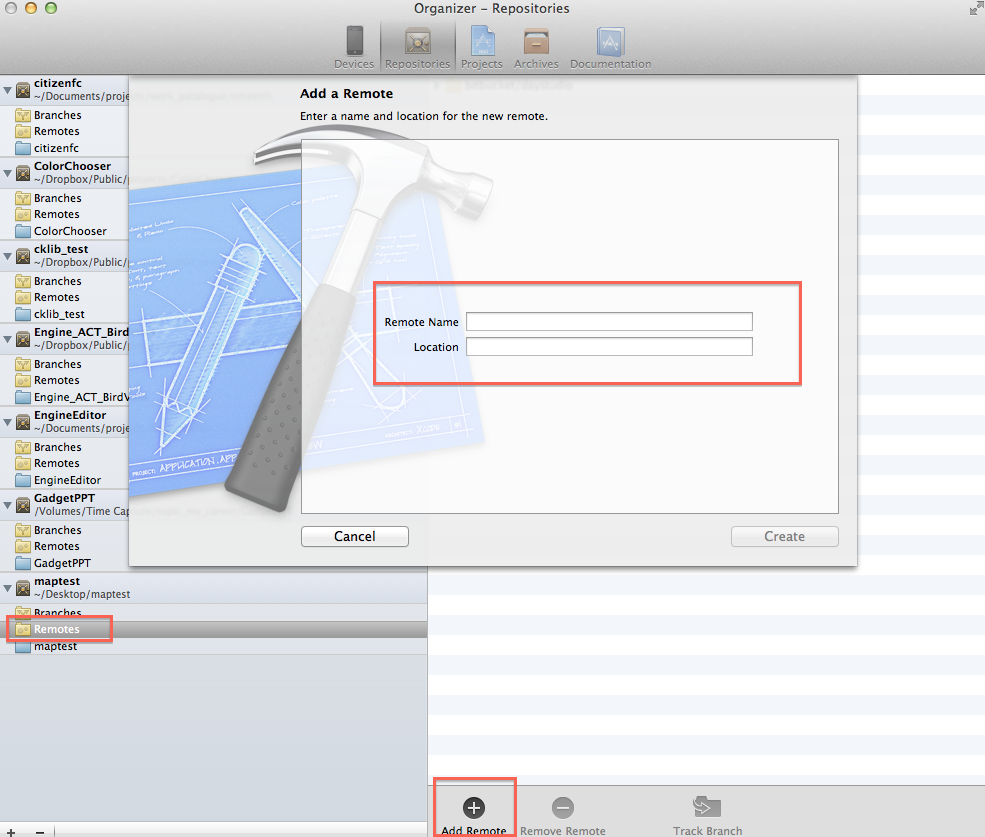Collapse the maptest repository disclosure triangle
985x837 pixels.
coord(8,588)
